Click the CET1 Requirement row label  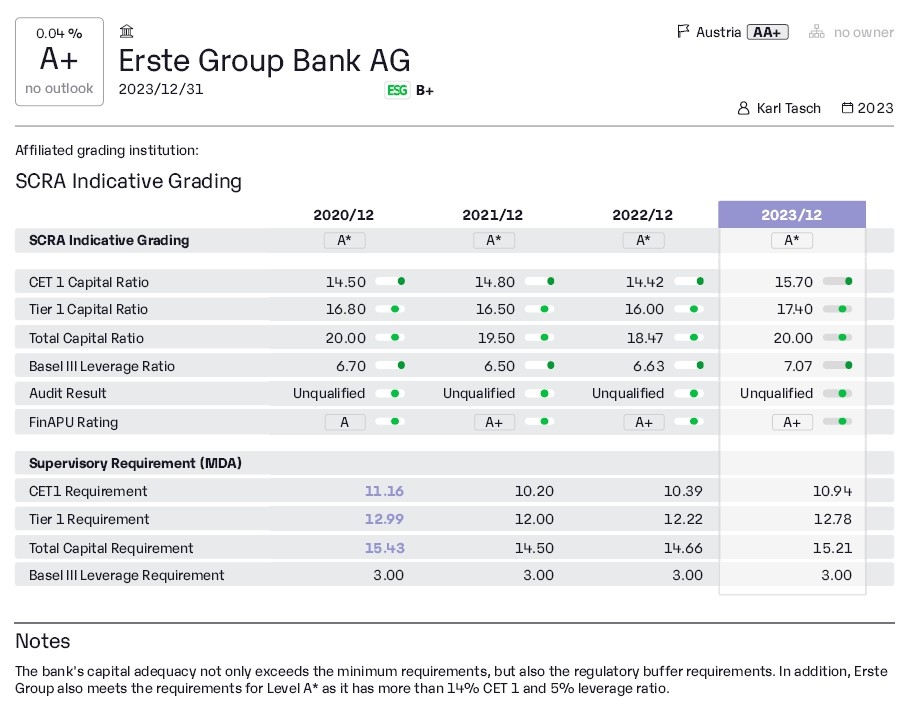point(88,491)
